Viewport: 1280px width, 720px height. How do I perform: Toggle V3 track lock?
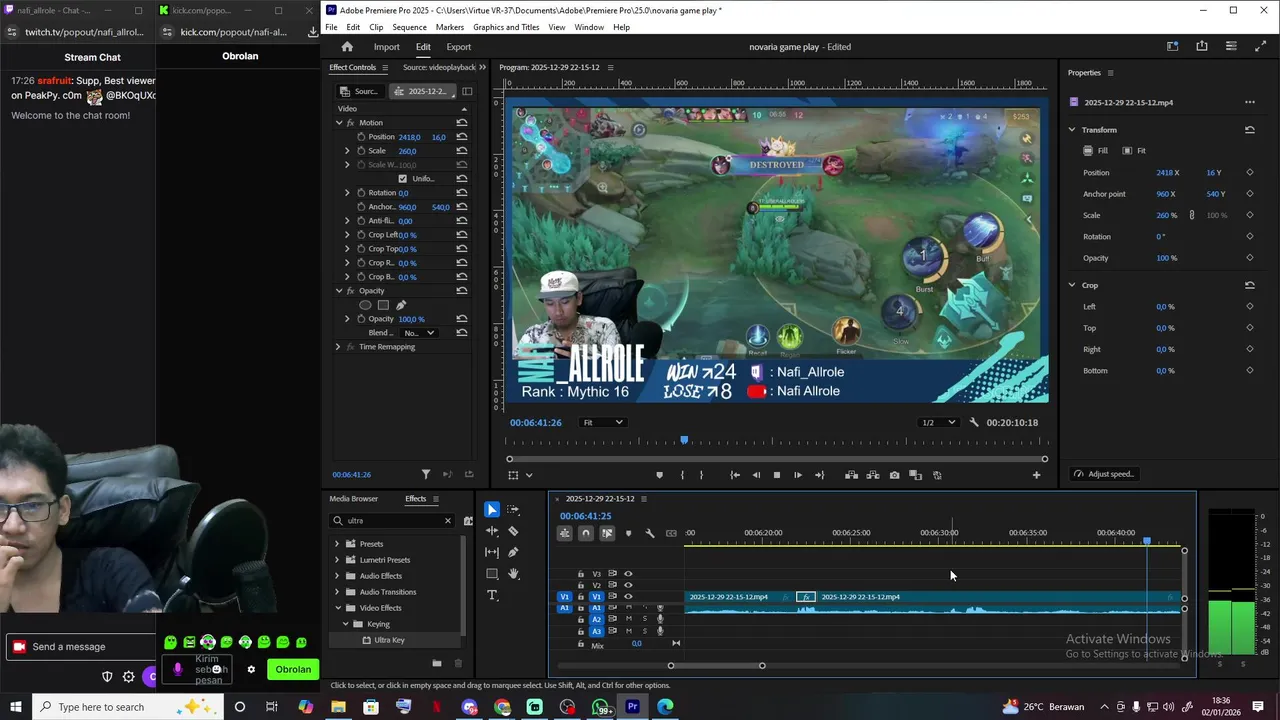tap(580, 574)
